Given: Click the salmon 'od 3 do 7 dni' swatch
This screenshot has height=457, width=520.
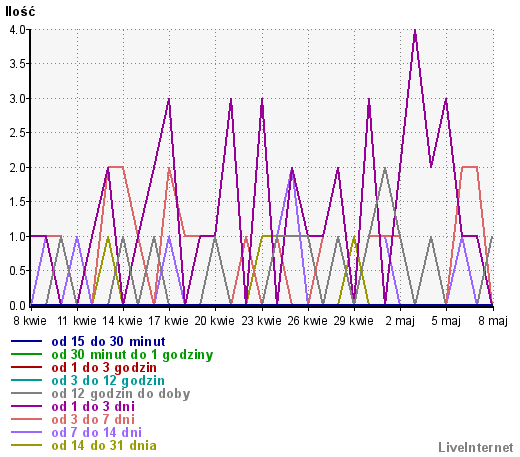Looking at the screenshot, I should [x=26, y=419].
